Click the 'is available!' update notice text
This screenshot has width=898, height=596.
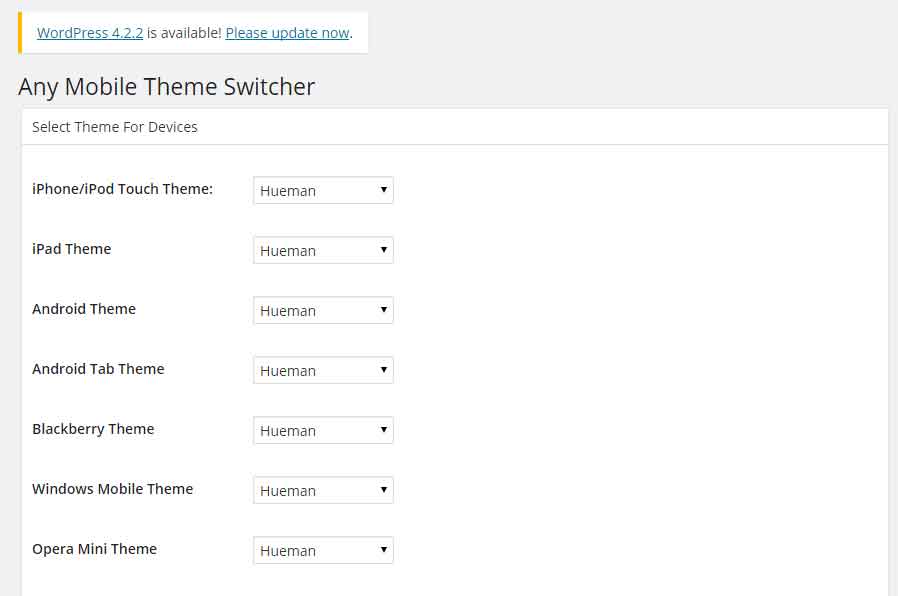point(184,33)
